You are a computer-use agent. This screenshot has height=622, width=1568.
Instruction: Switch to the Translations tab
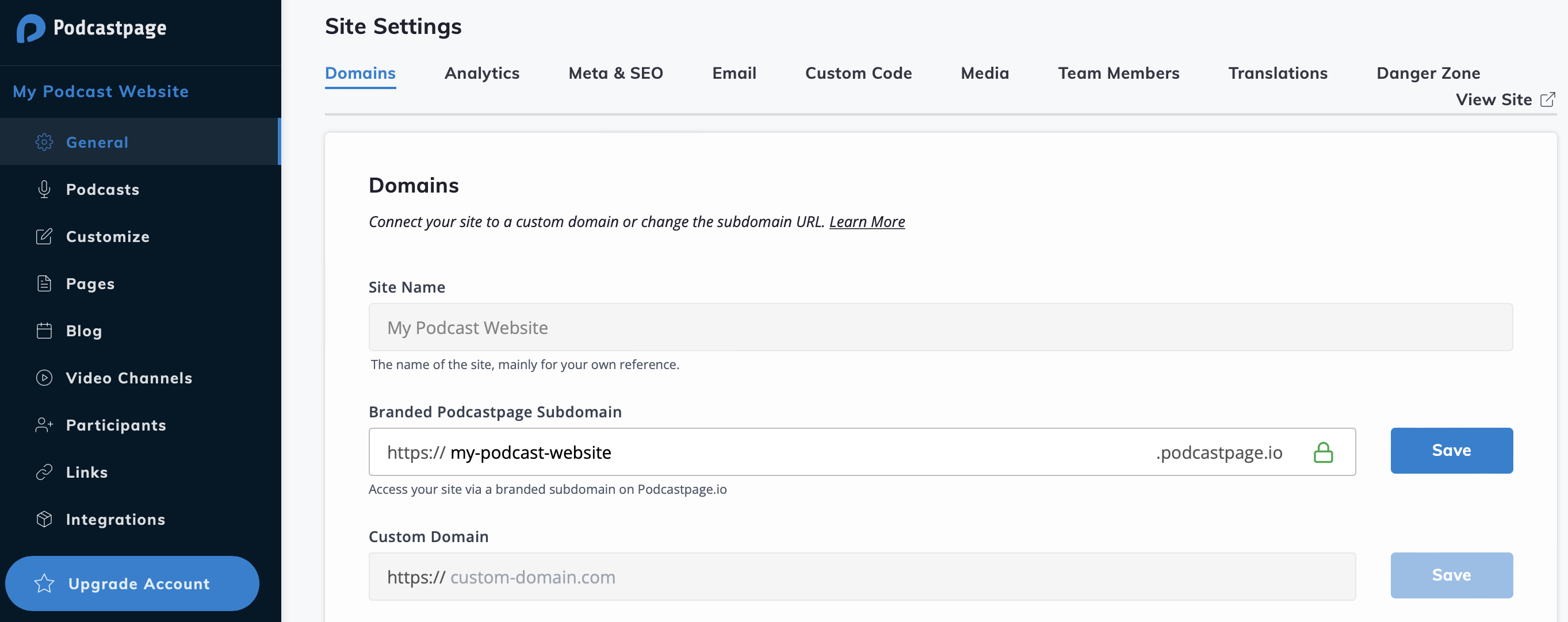click(1278, 73)
